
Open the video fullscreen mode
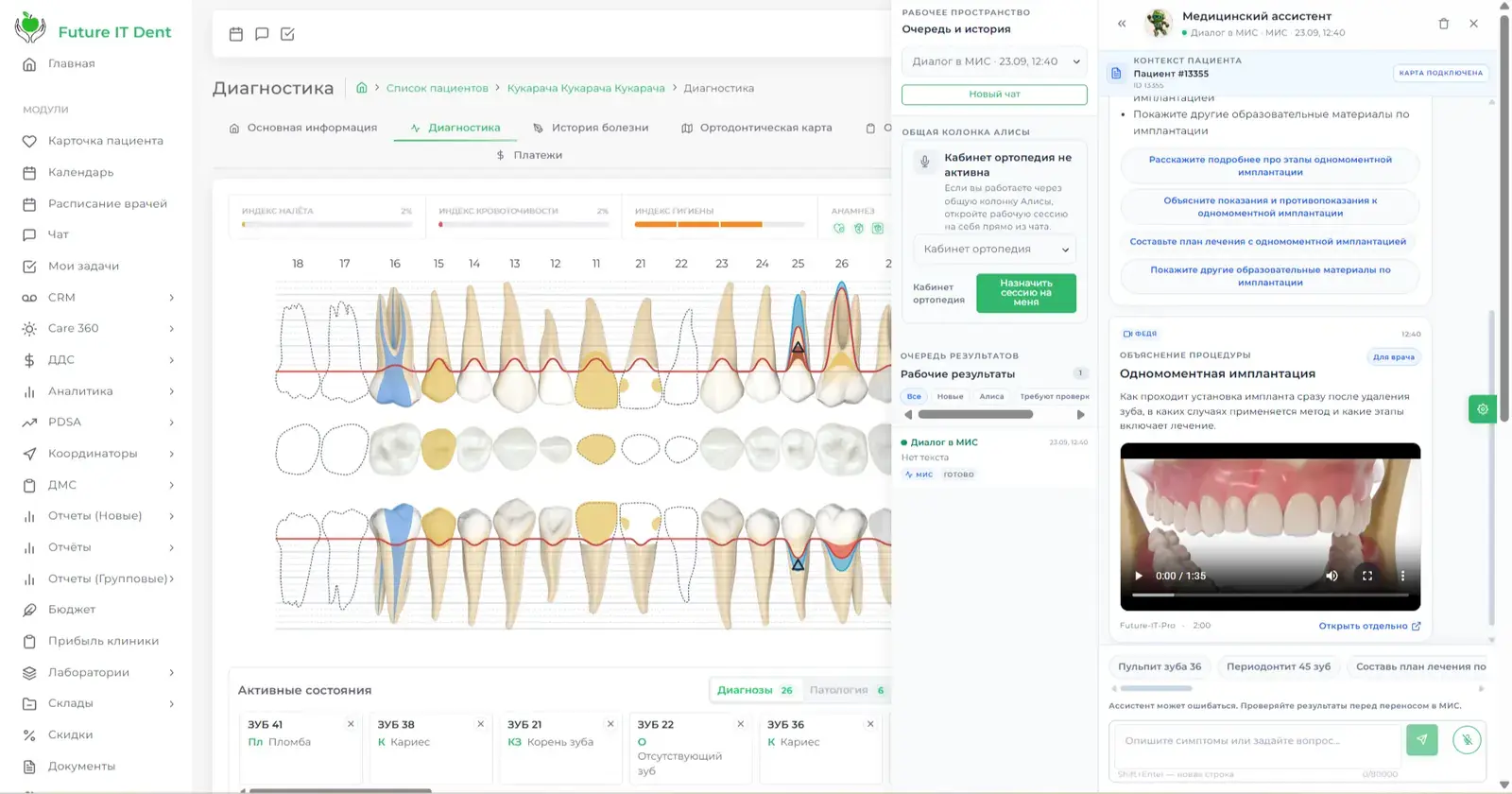pos(1366,576)
